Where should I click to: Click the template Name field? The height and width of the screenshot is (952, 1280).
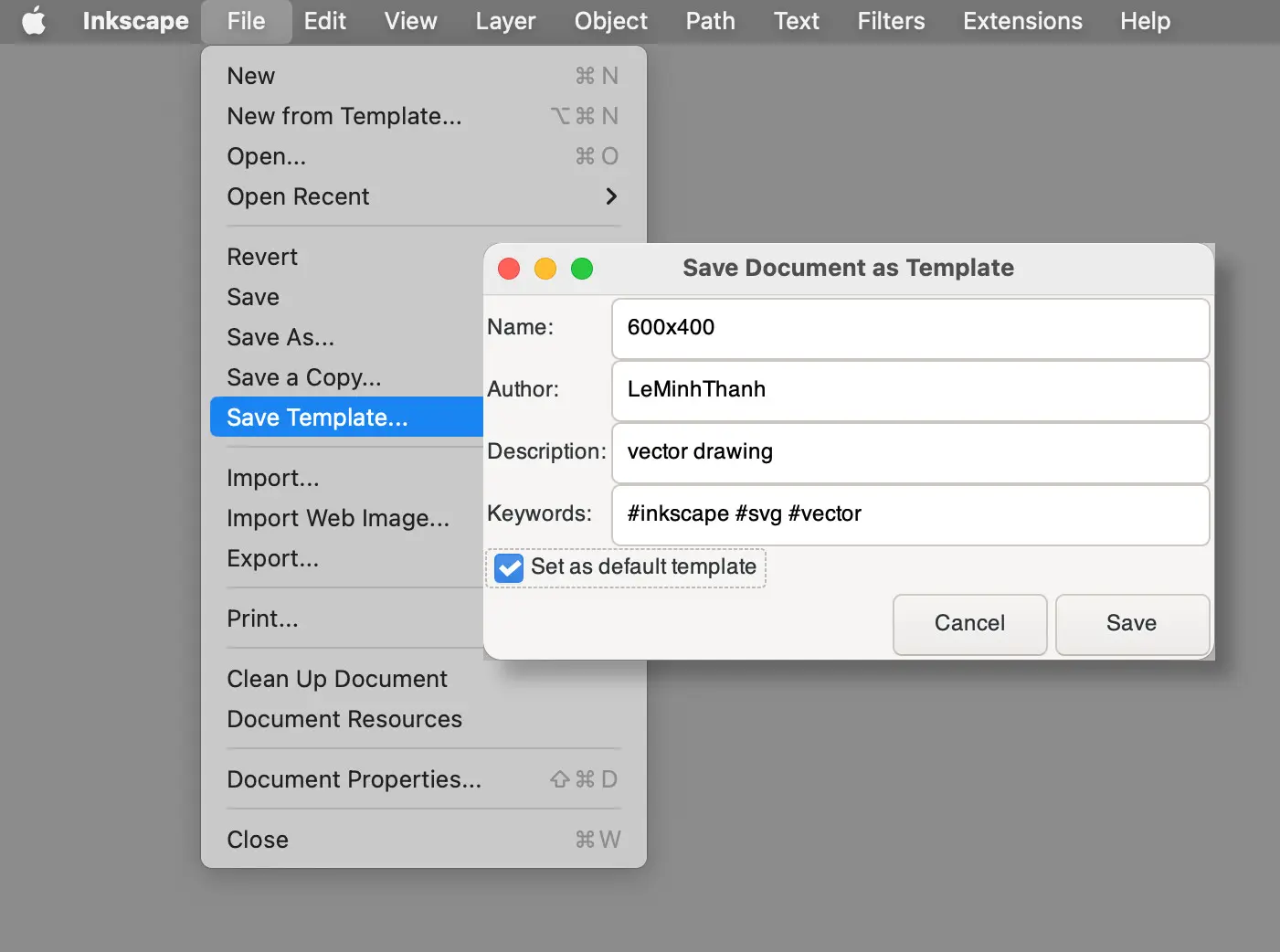[x=910, y=328]
